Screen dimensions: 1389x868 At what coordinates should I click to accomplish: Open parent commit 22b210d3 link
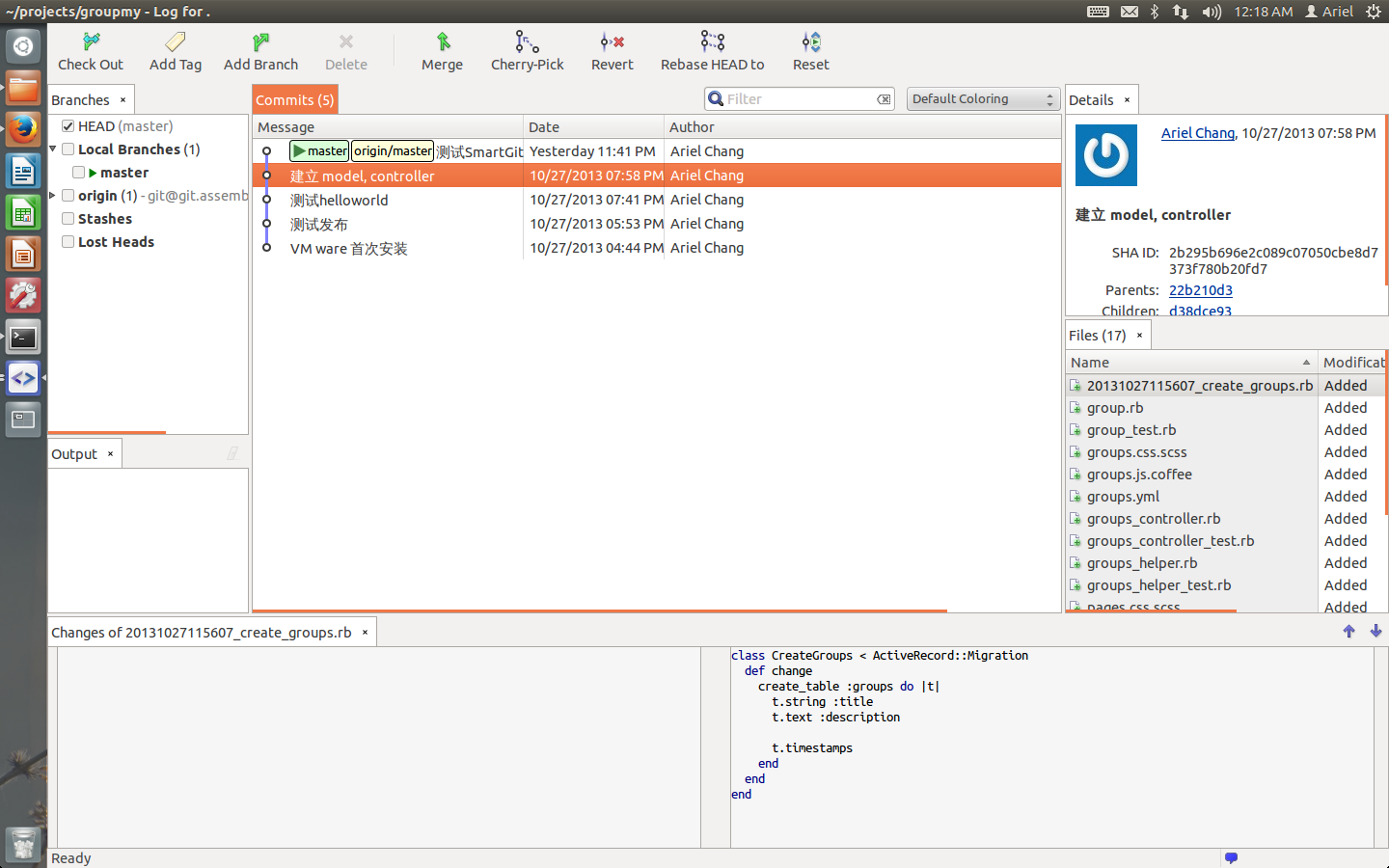pyautogui.click(x=1201, y=290)
